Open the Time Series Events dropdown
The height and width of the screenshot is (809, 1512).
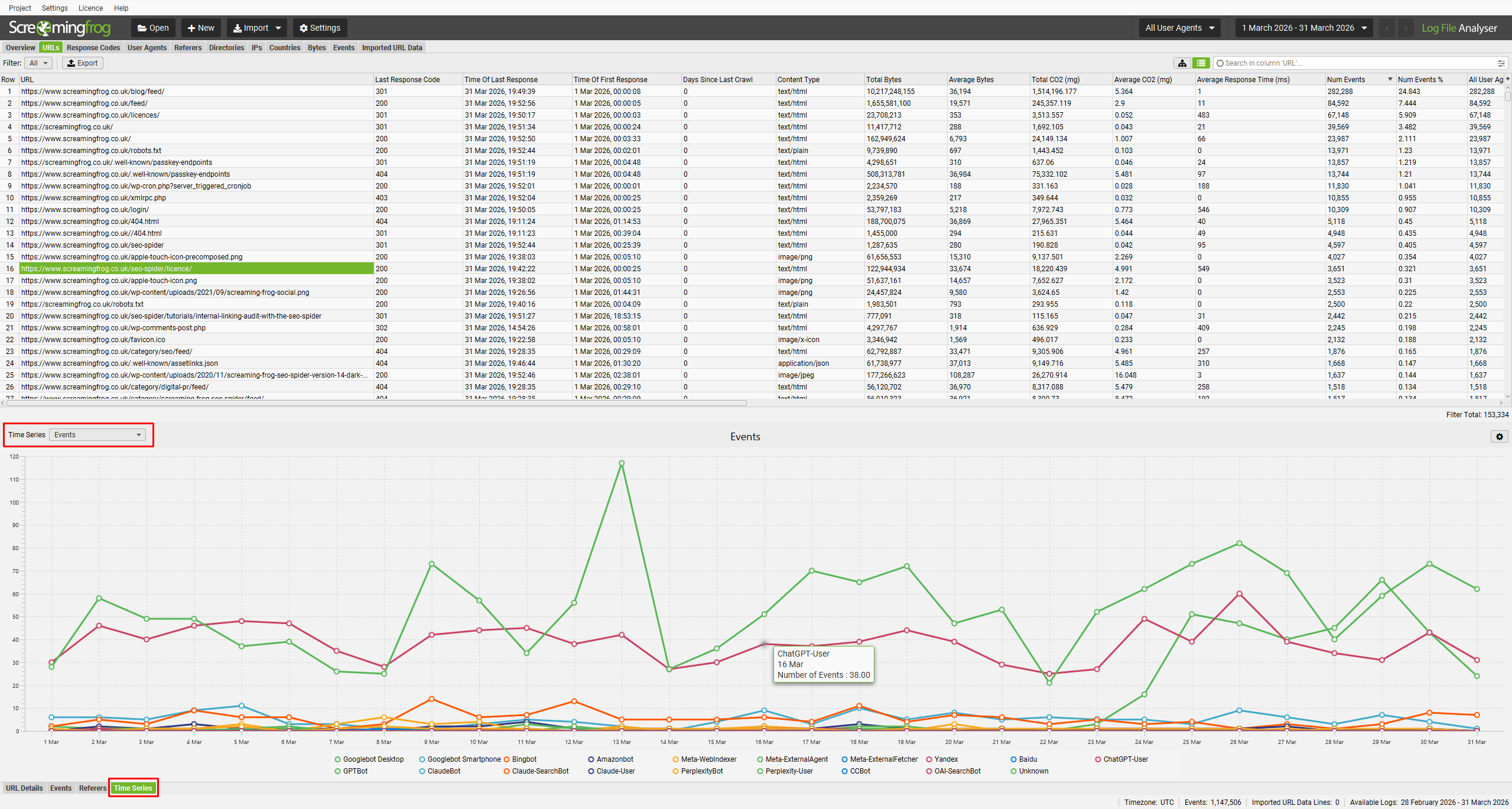(96, 434)
